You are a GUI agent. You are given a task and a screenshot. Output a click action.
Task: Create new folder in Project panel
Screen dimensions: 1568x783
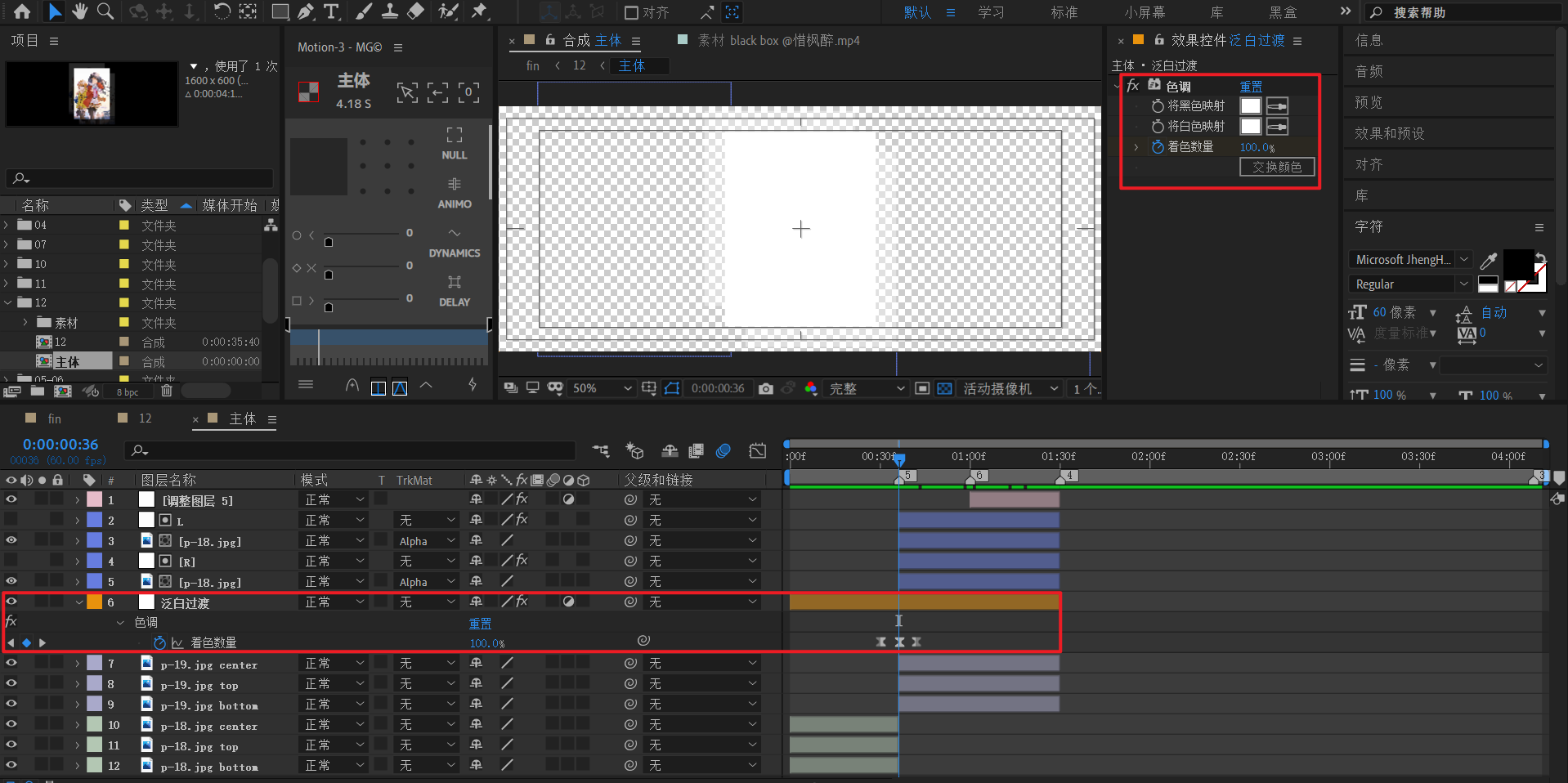point(38,391)
